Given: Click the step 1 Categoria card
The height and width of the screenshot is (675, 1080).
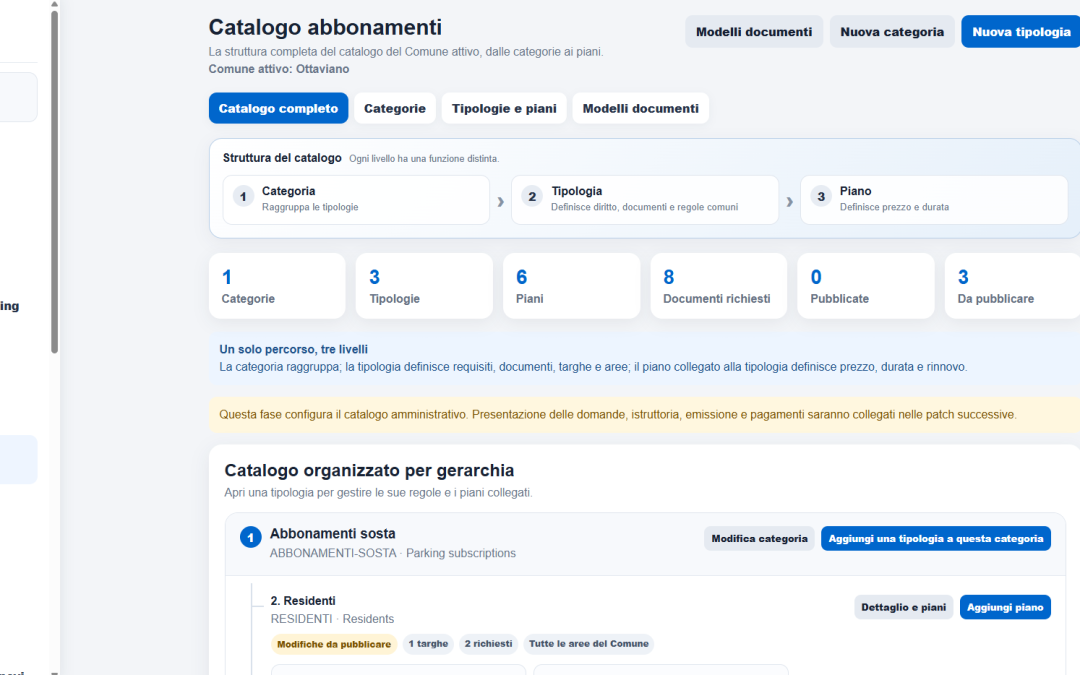Looking at the screenshot, I should coord(356,199).
